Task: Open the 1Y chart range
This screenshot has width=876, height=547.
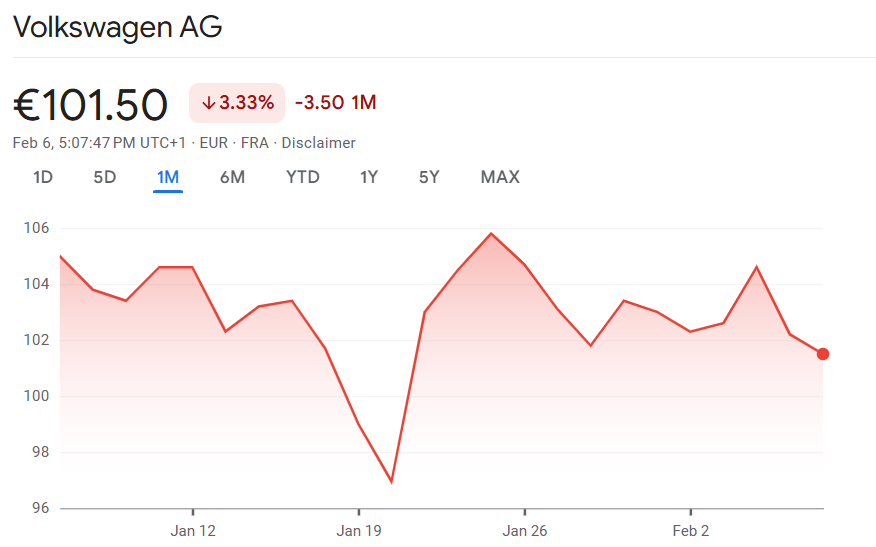Action: (369, 177)
